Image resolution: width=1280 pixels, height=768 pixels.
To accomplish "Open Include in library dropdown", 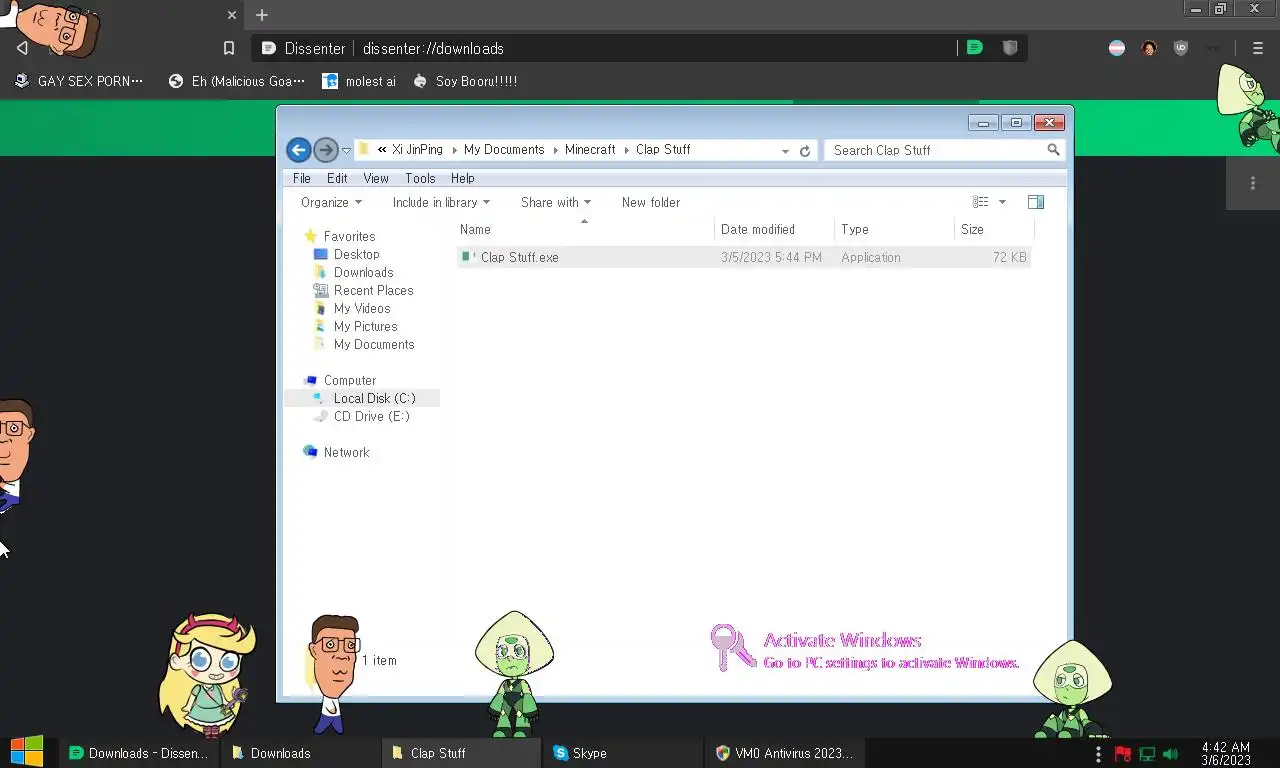I will tap(441, 202).
